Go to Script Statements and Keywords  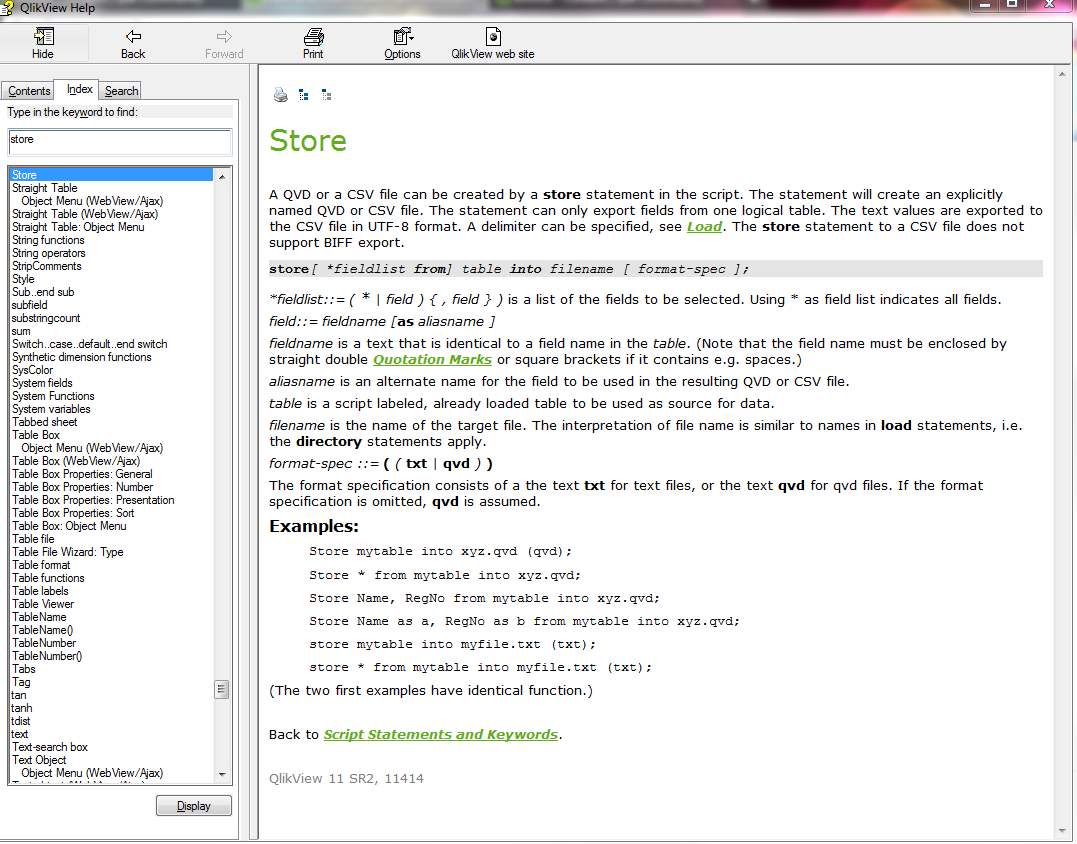click(440, 735)
